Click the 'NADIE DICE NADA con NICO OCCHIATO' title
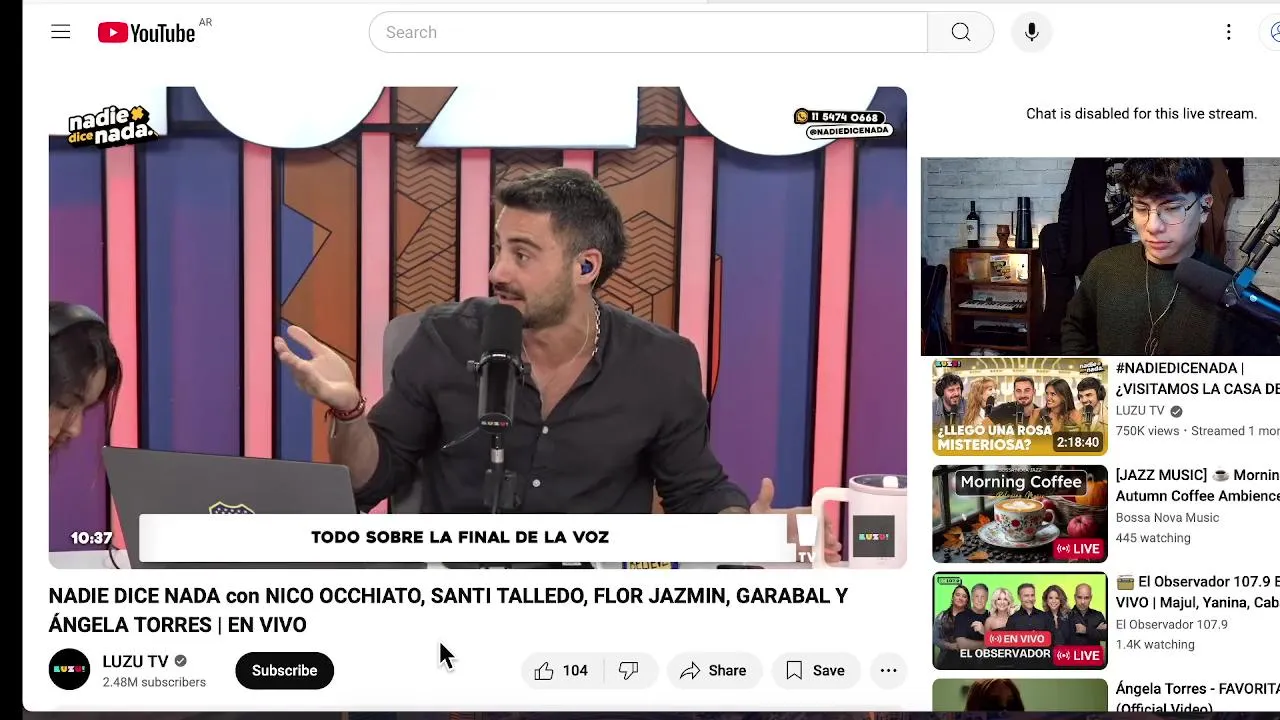The image size is (1280, 720). pyautogui.click(x=448, y=610)
